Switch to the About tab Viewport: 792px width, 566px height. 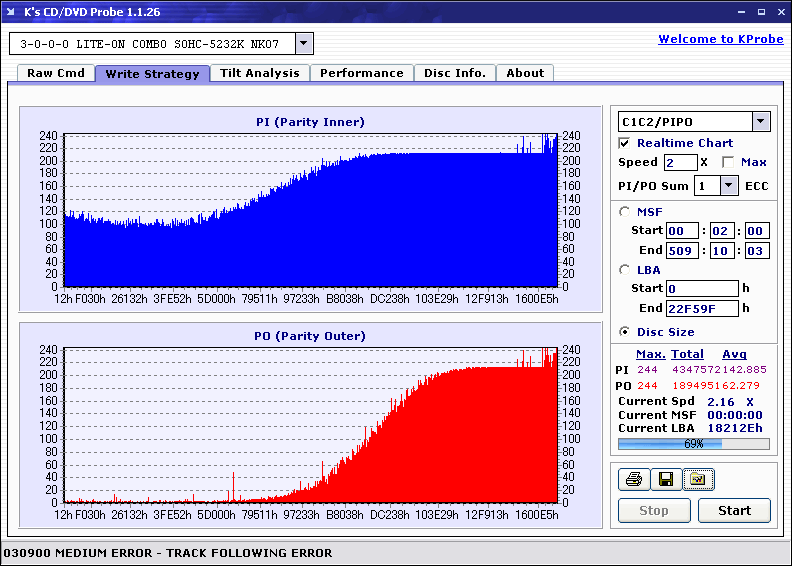coord(525,73)
